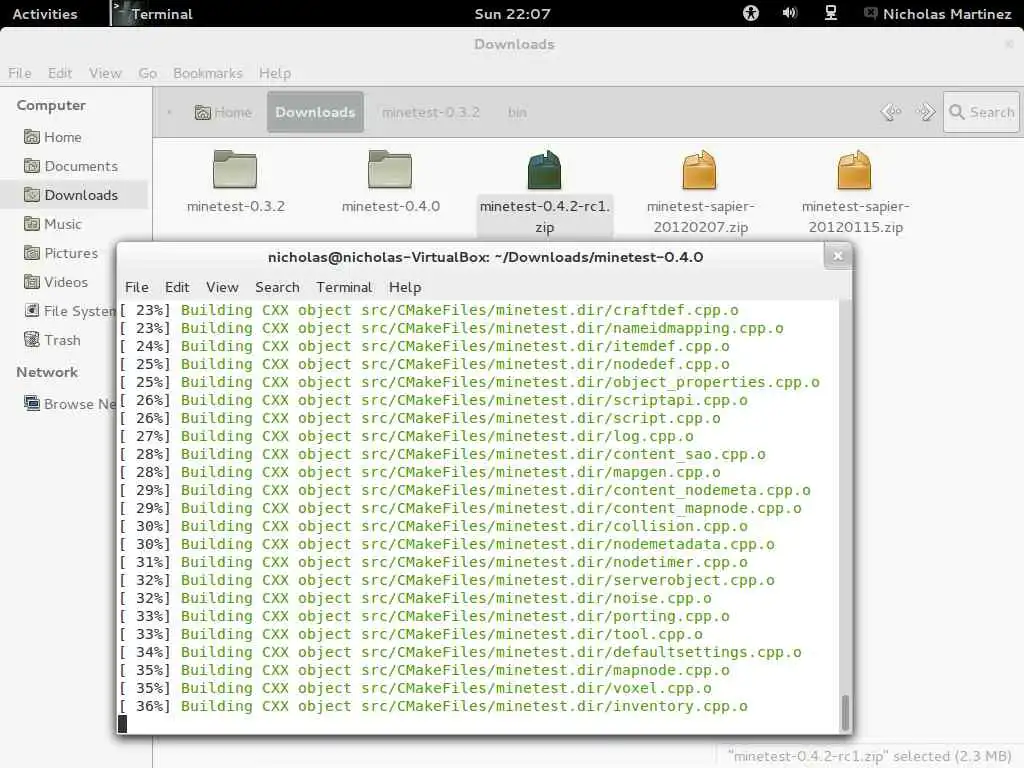Open Help menu in Downloads window

tap(275, 73)
